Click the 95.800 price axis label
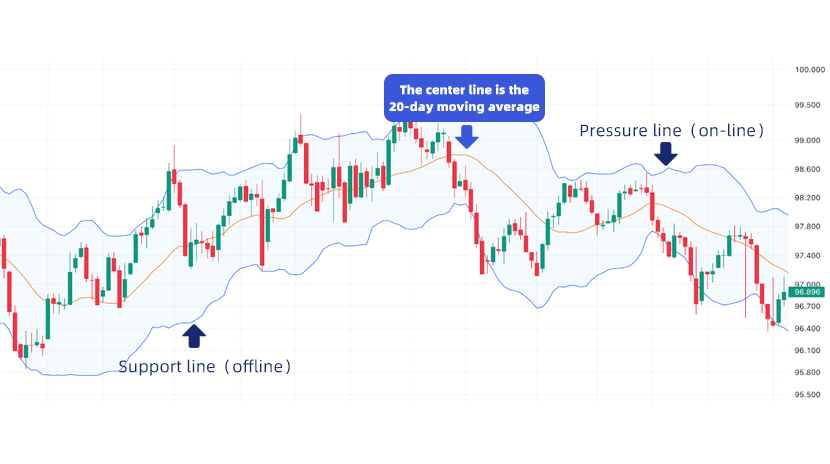The height and width of the screenshot is (464, 830). 807,372
